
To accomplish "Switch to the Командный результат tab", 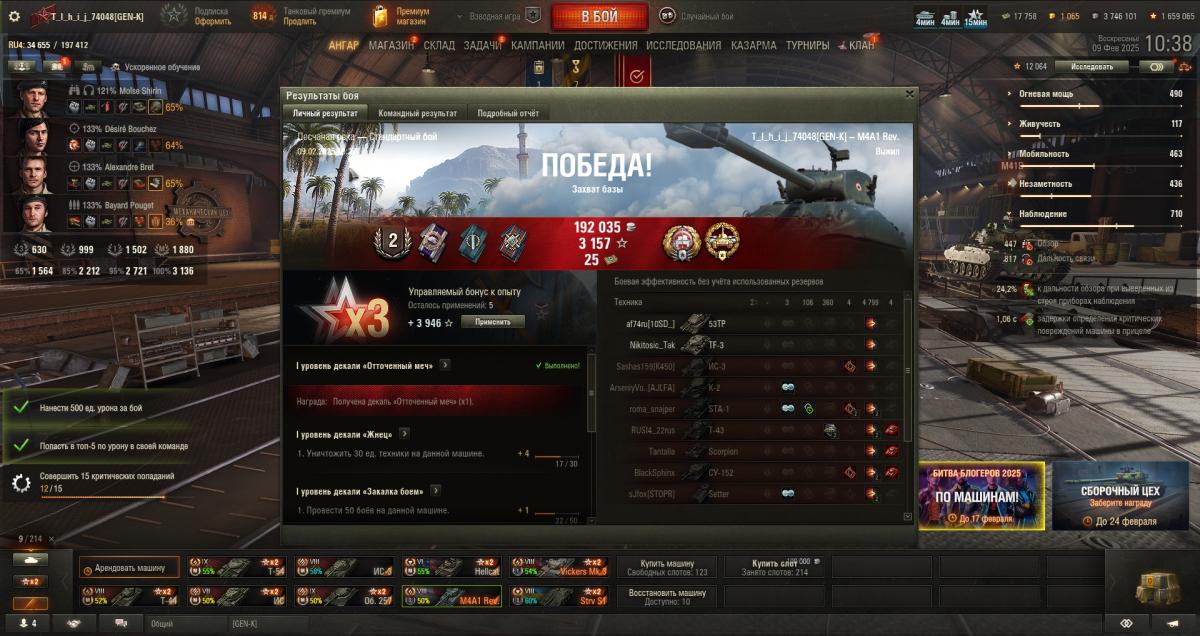I will [x=418, y=114].
